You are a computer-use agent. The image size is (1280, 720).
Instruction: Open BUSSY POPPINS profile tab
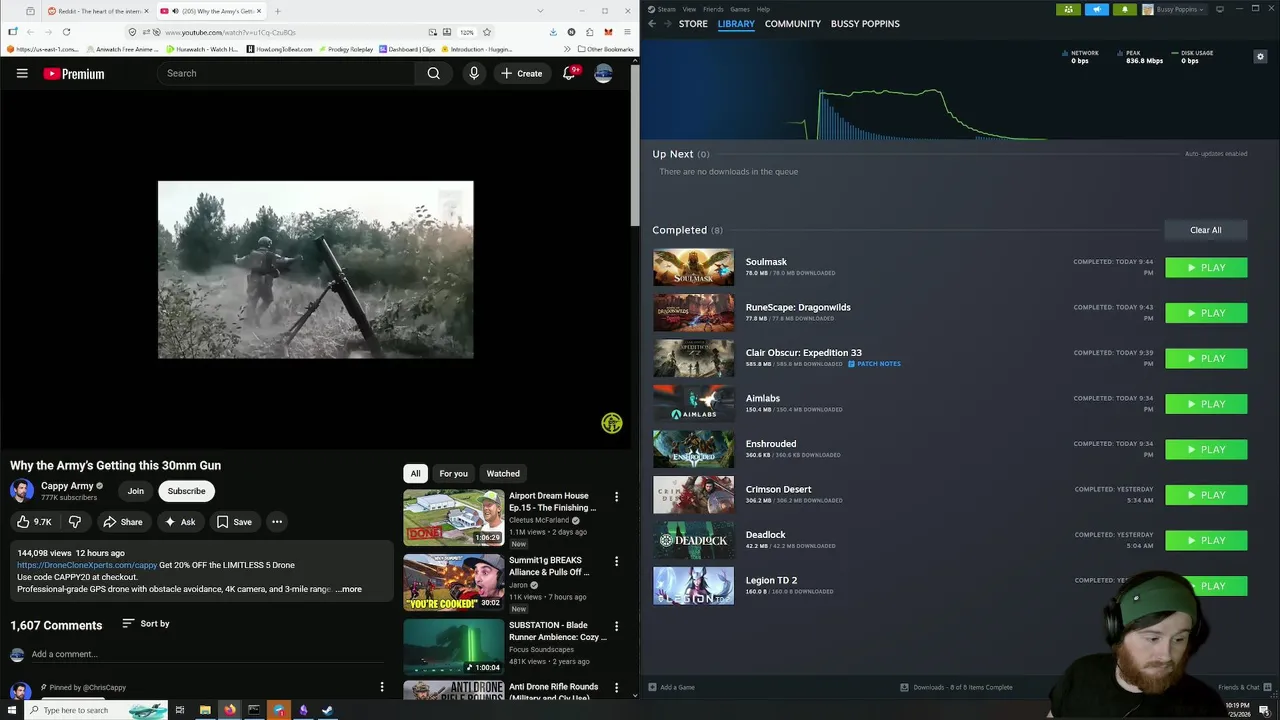tap(865, 23)
